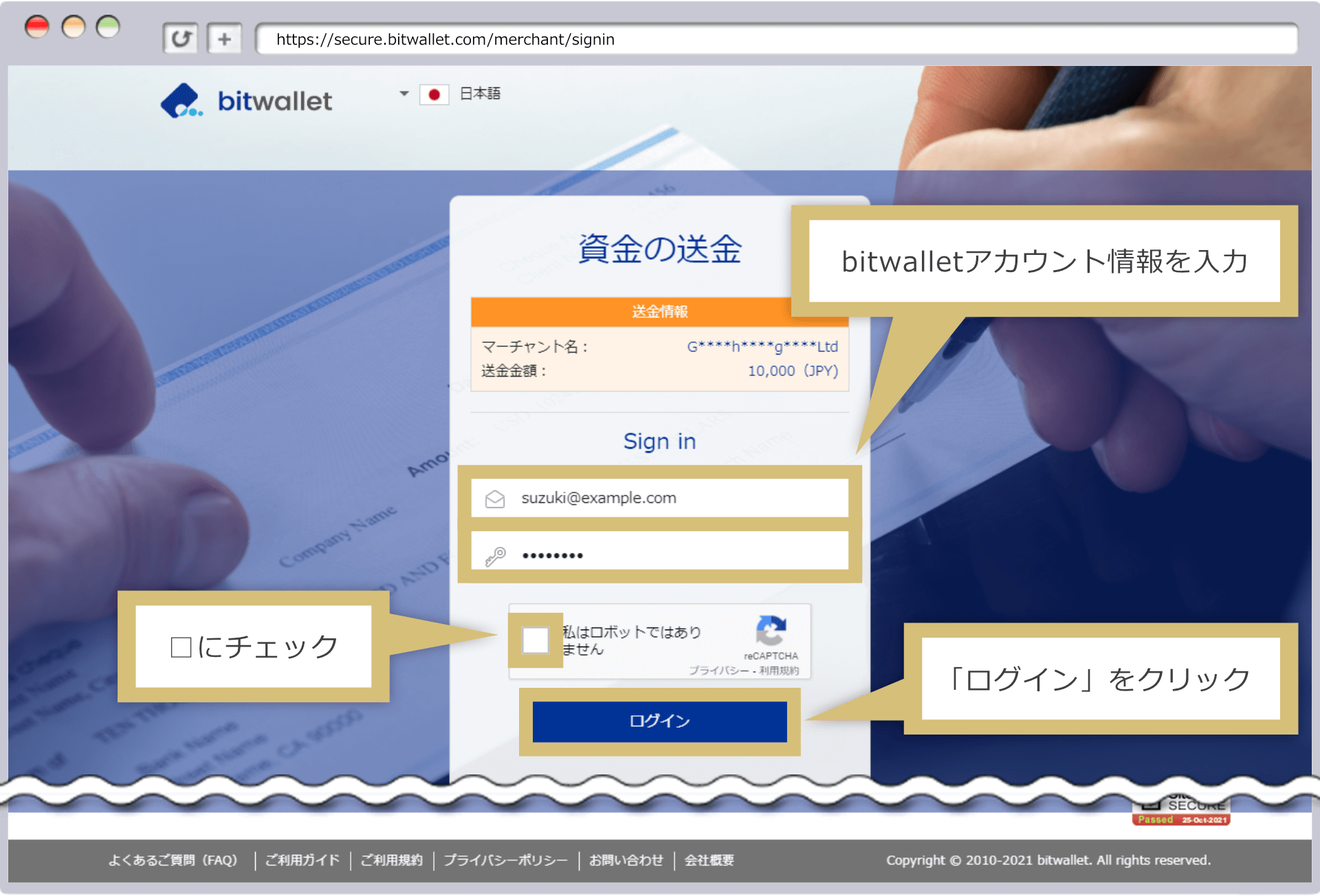1320x896 pixels.
Task: Click the ログイン button
Action: point(659,721)
